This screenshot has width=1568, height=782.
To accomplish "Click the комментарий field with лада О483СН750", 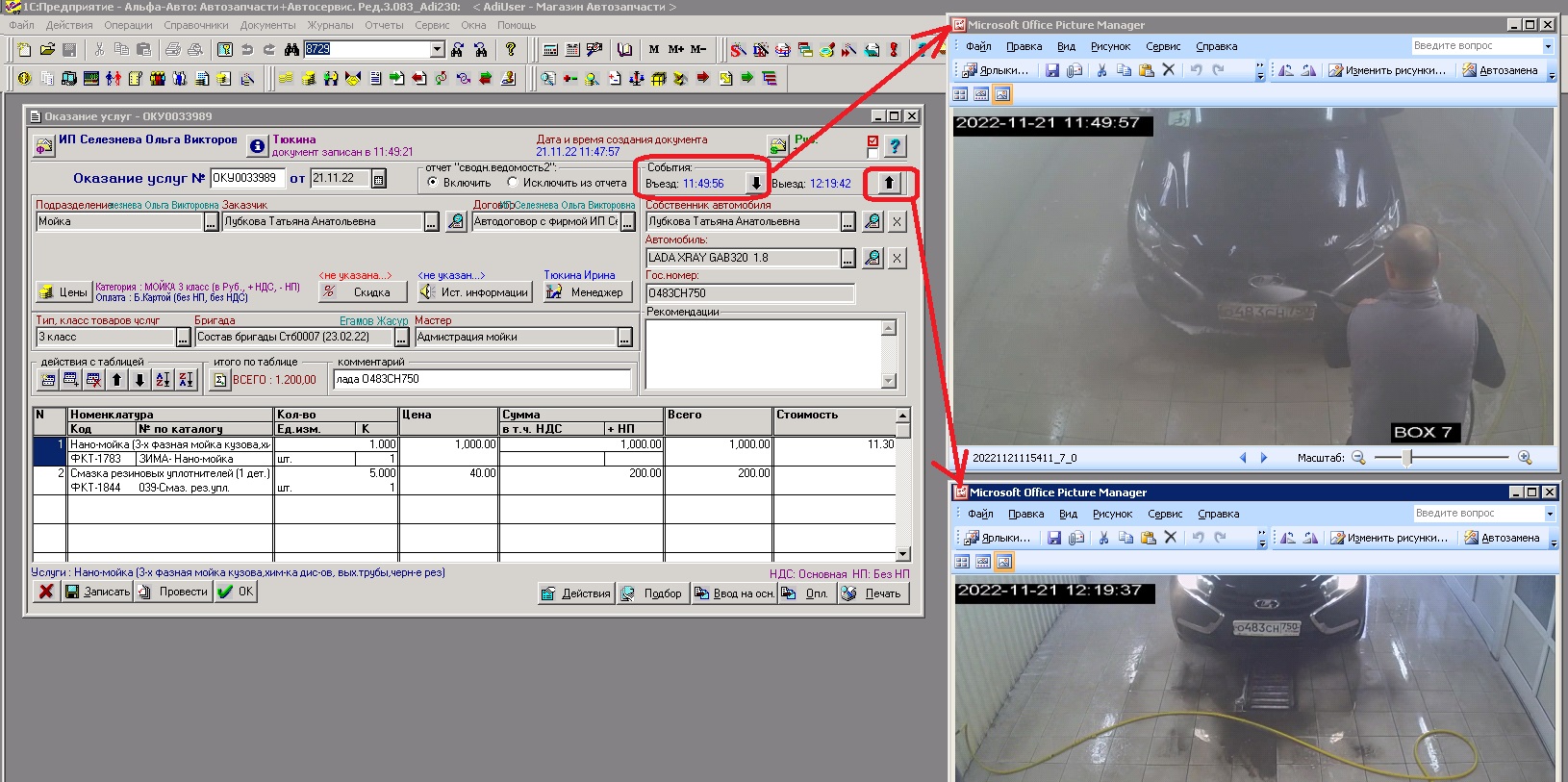I will (x=482, y=380).
